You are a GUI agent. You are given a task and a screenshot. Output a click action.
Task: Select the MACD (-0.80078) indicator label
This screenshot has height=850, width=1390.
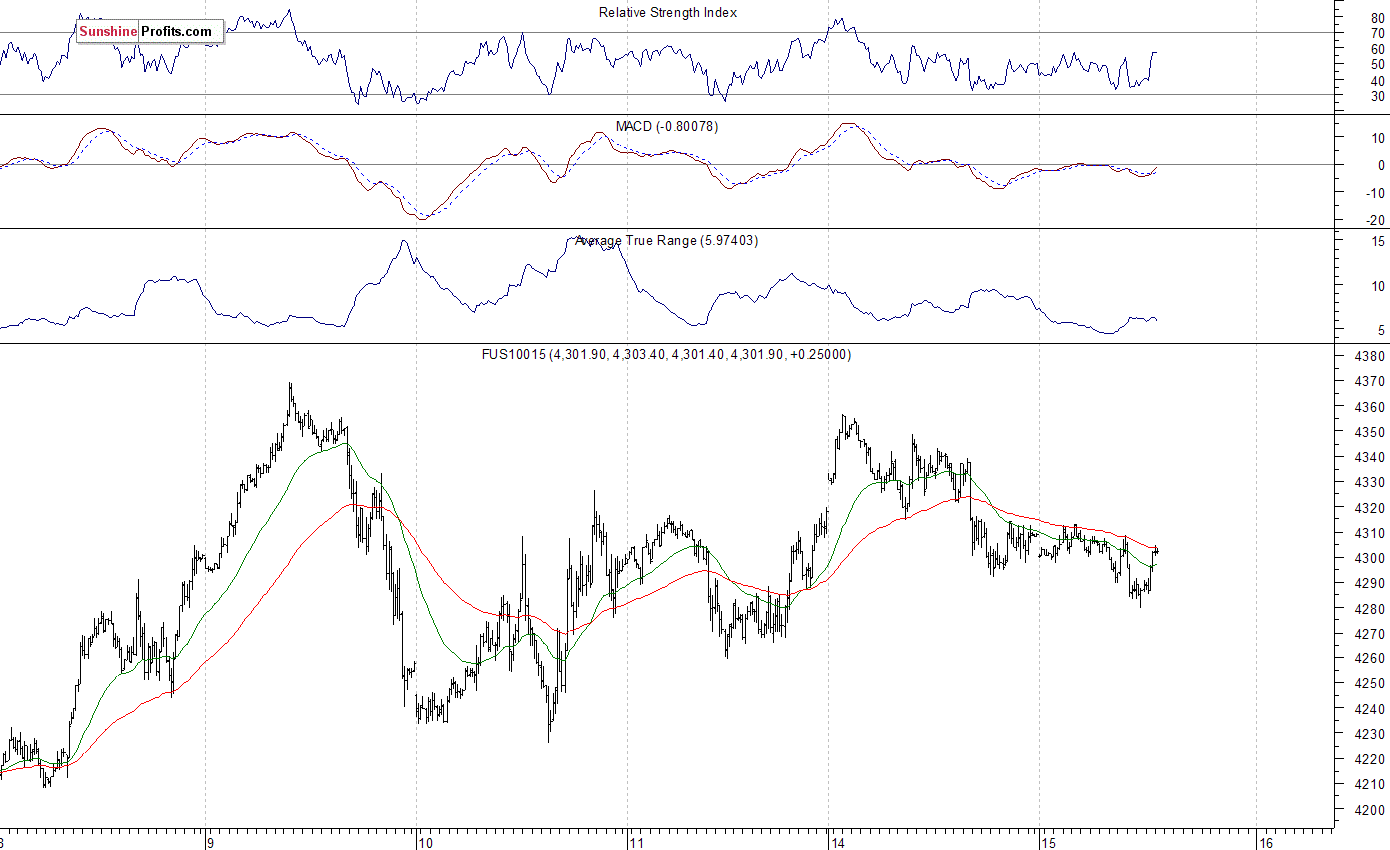[667, 127]
